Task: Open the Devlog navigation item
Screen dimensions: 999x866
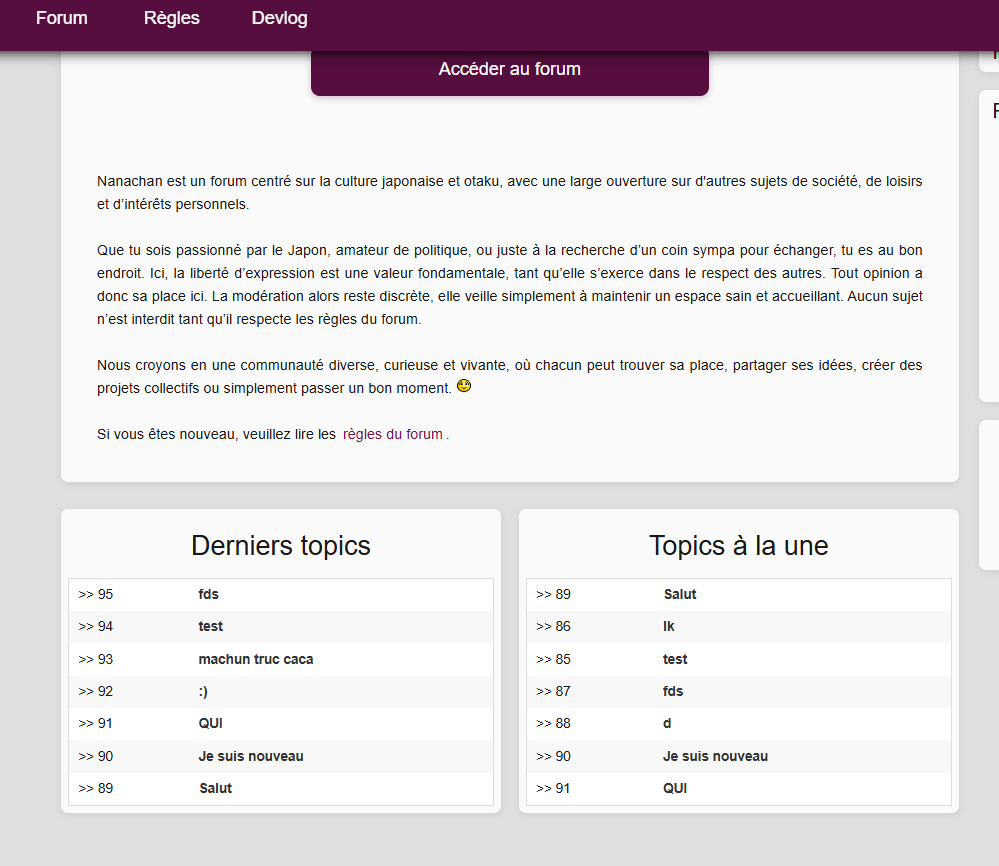Action: pos(280,18)
